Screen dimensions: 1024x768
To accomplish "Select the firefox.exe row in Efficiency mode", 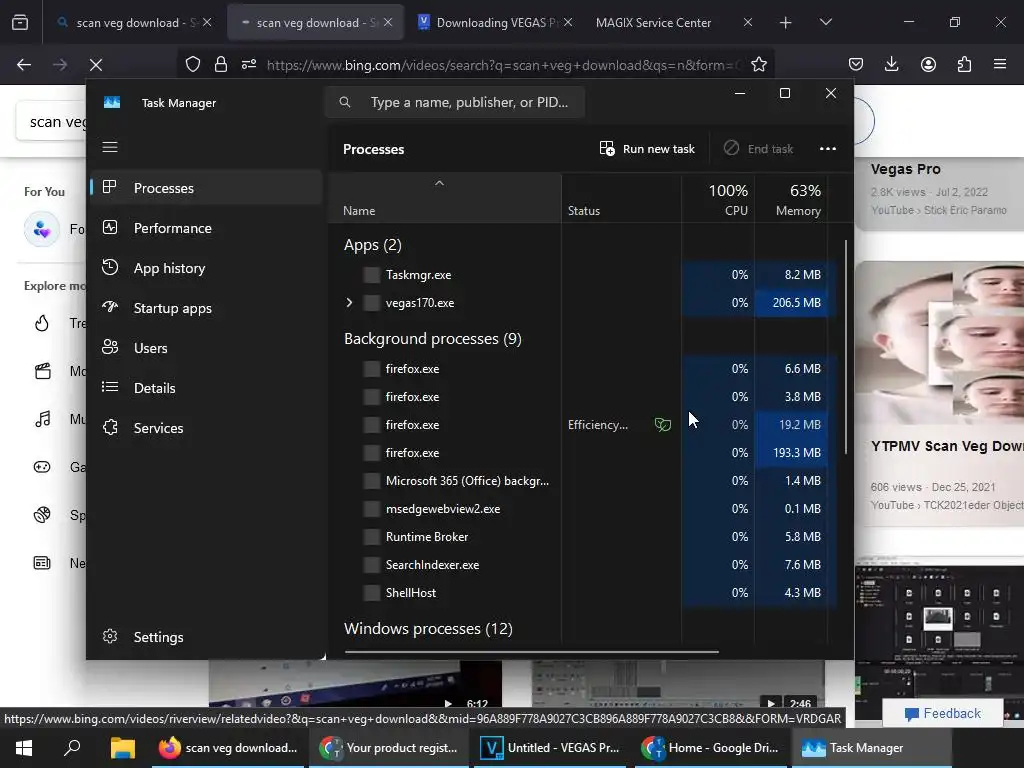I will pyautogui.click(x=583, y=425).
